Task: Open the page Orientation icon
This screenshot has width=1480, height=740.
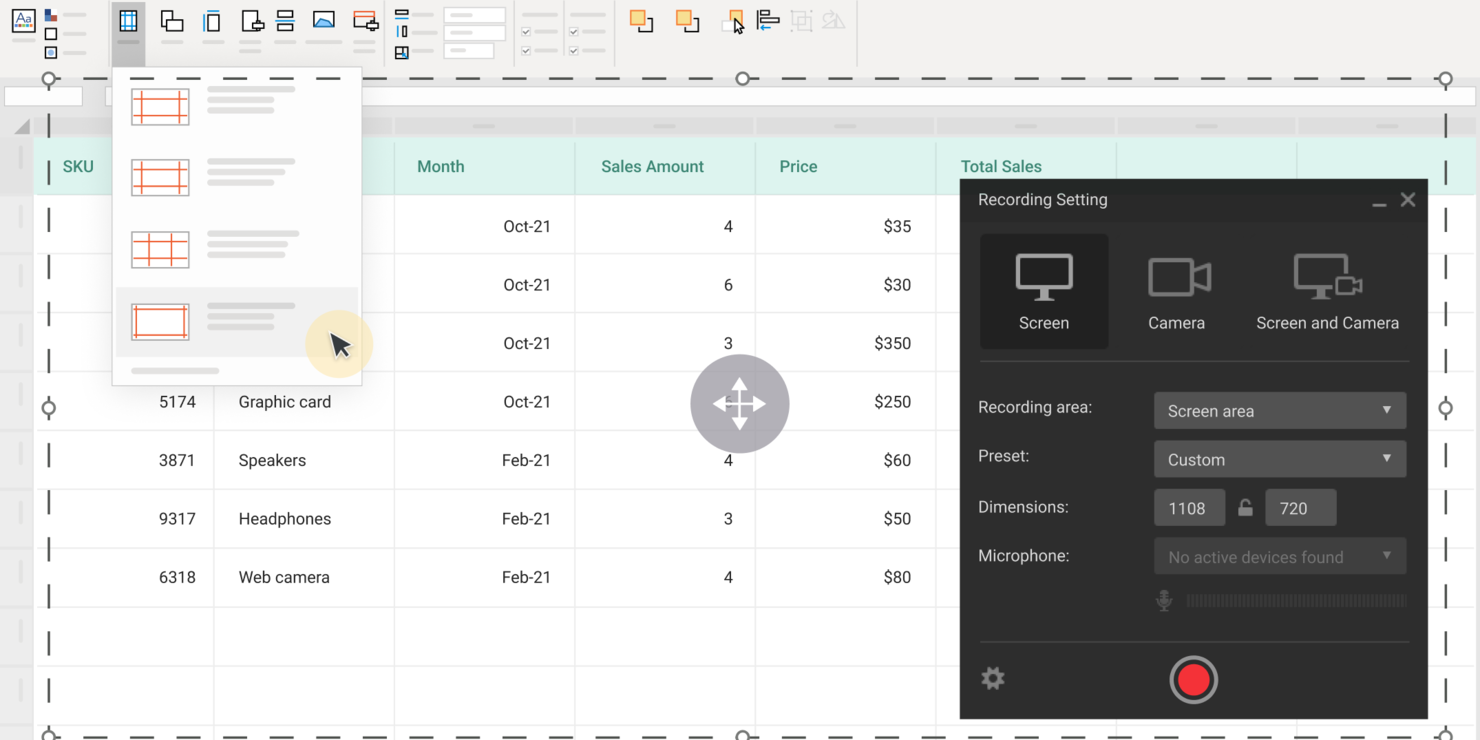Action: point(172,21)
